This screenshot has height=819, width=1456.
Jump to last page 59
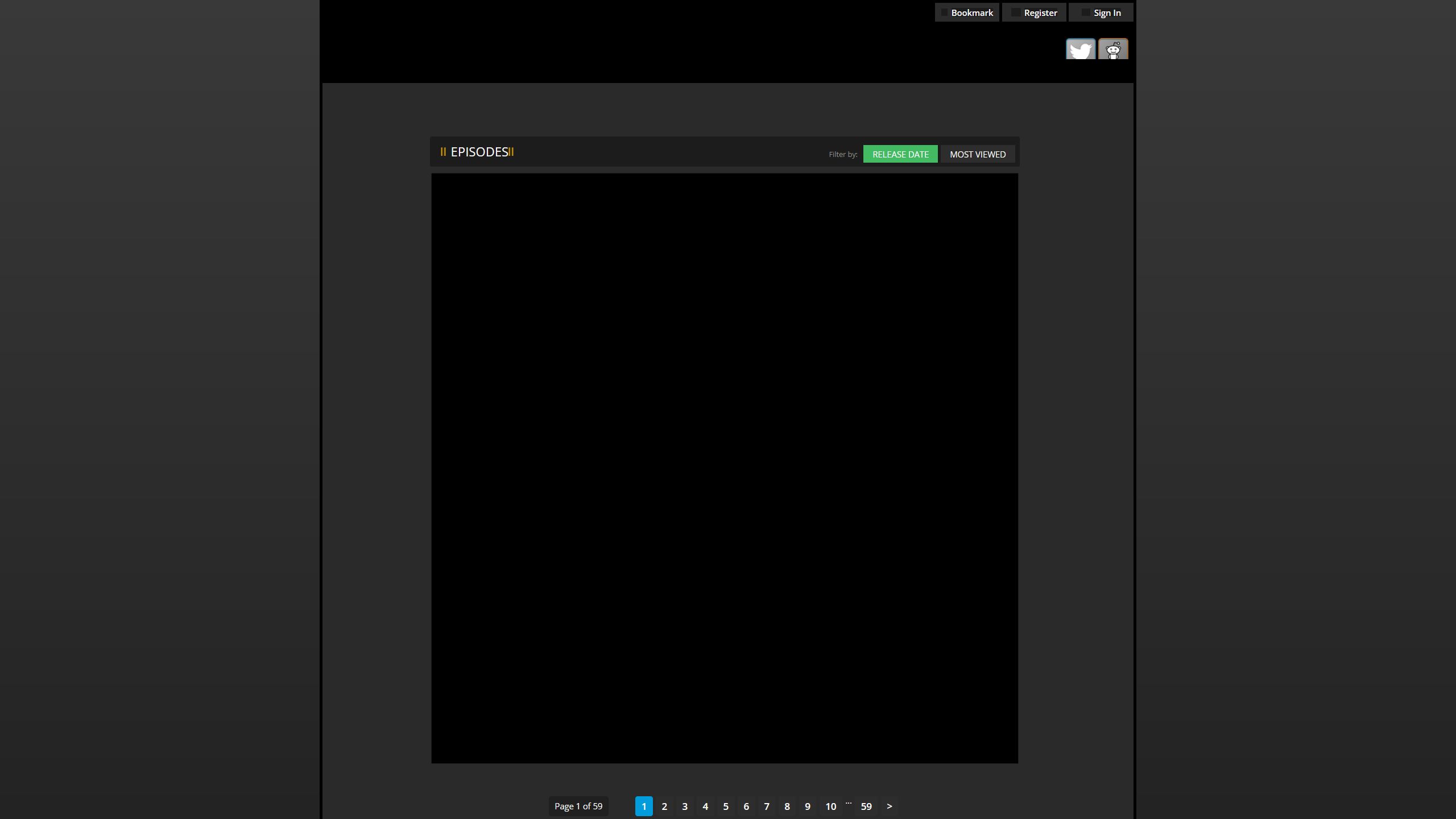(866, 806)
